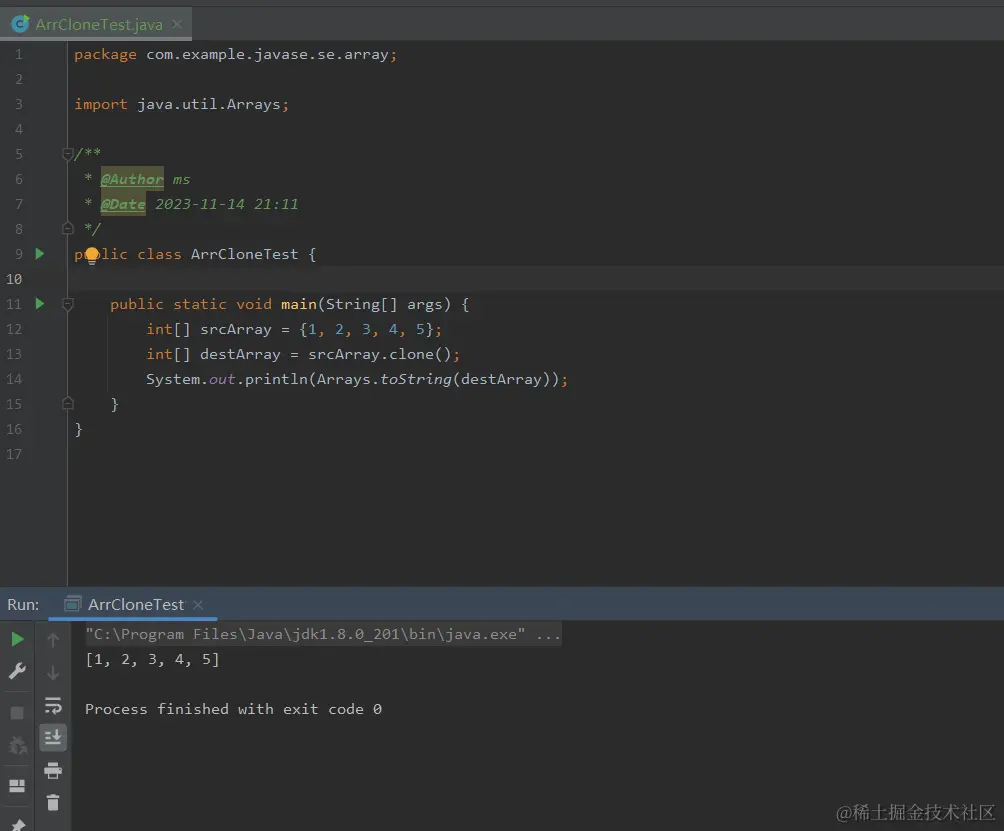The height and width of the screenshot is (831, 1004).
Task: Close the ArrCloneTest run tab
Action: pos(198,604)
